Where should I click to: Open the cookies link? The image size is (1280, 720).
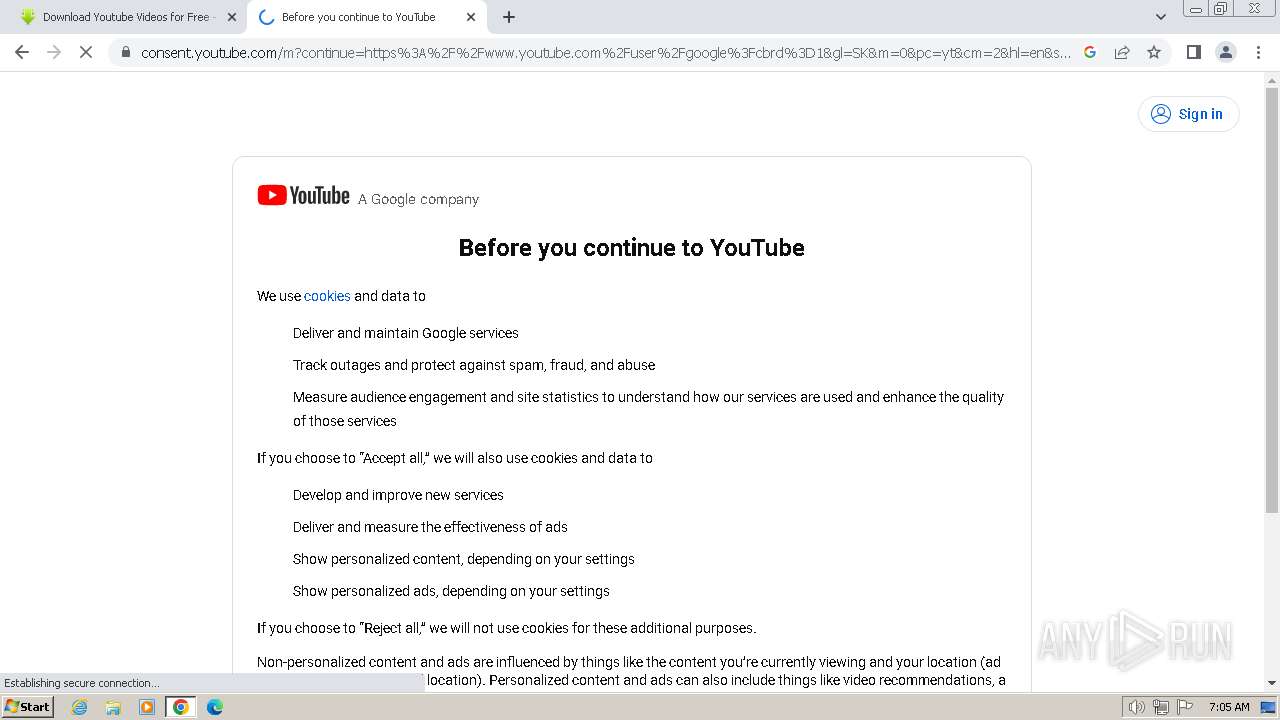[x=327, y=296]
